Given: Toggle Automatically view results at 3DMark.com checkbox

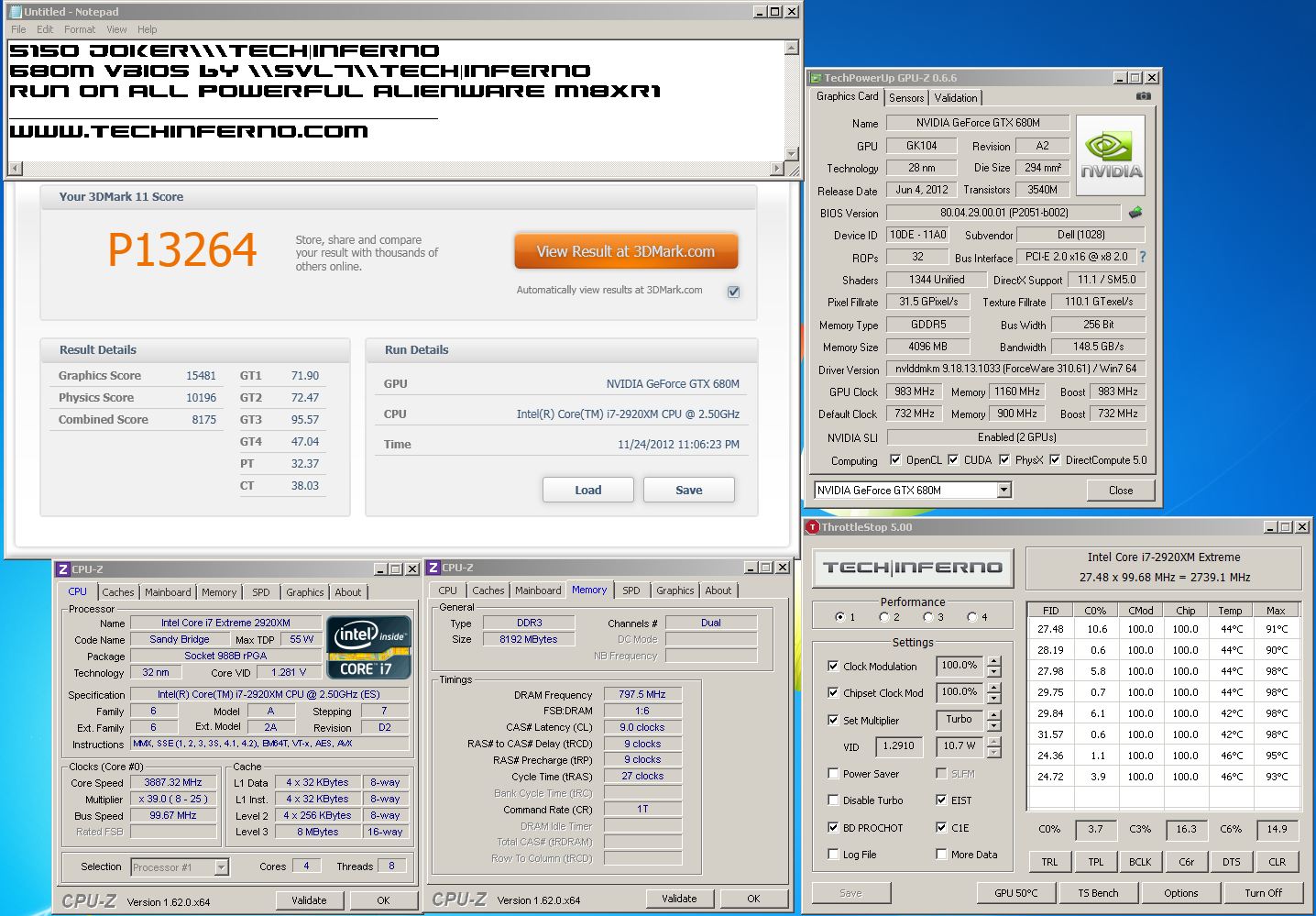Looking at the screenshot, I should click(733, 292).
